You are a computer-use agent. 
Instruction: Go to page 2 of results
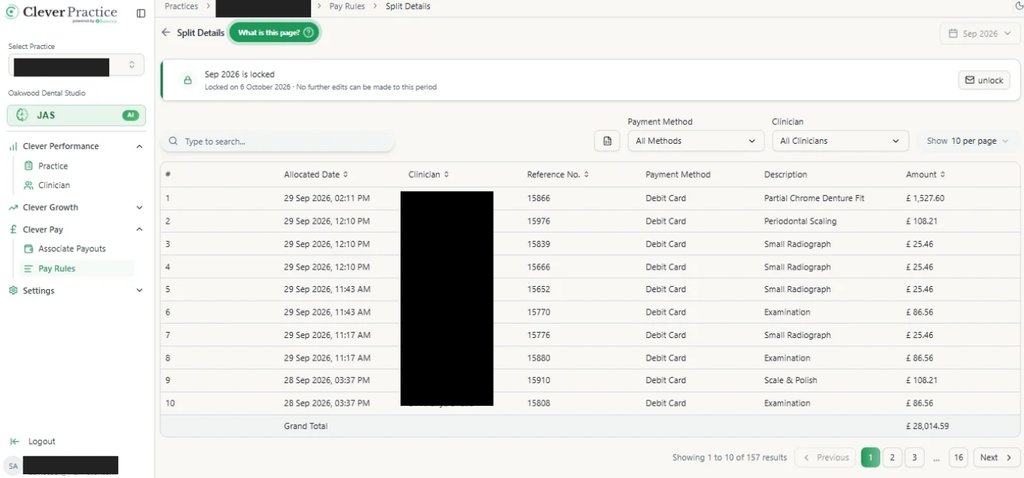coord(892,458)
